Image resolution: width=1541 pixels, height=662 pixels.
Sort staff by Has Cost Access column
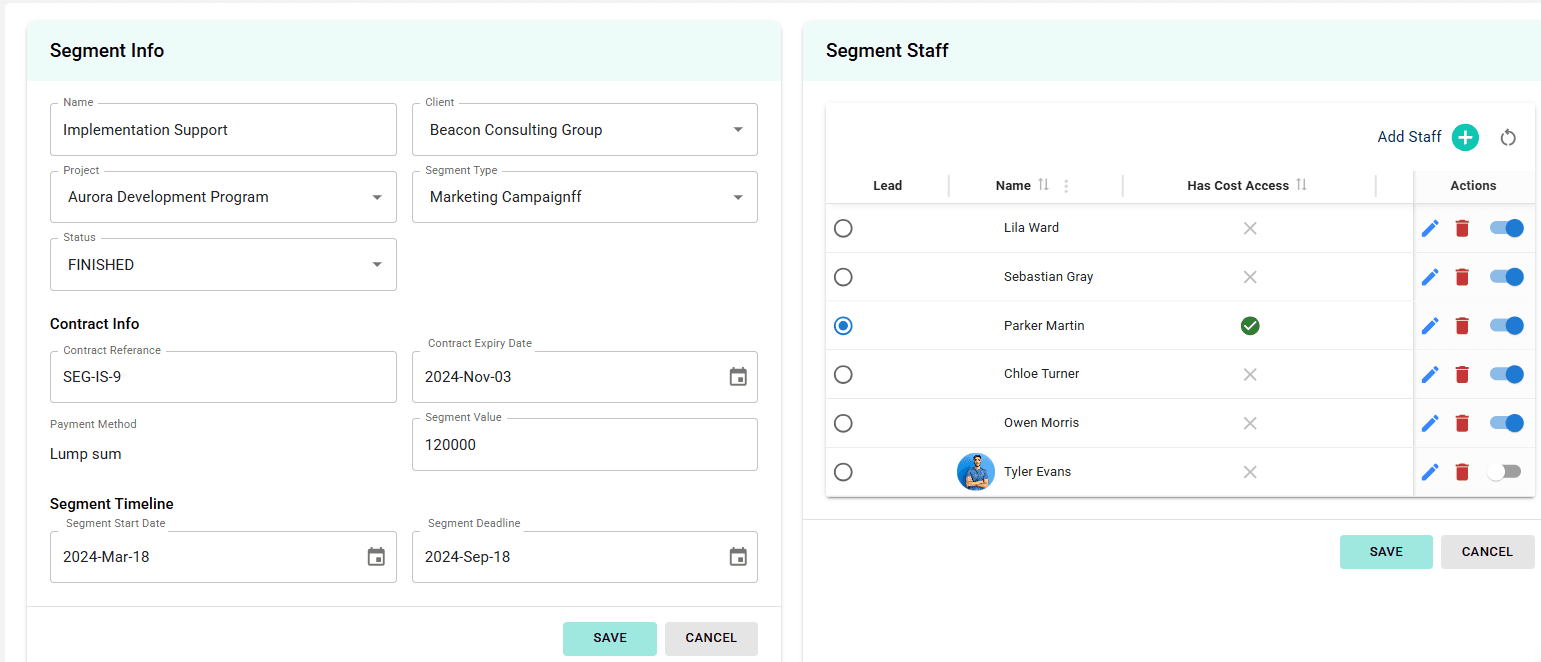[1301, 184]
